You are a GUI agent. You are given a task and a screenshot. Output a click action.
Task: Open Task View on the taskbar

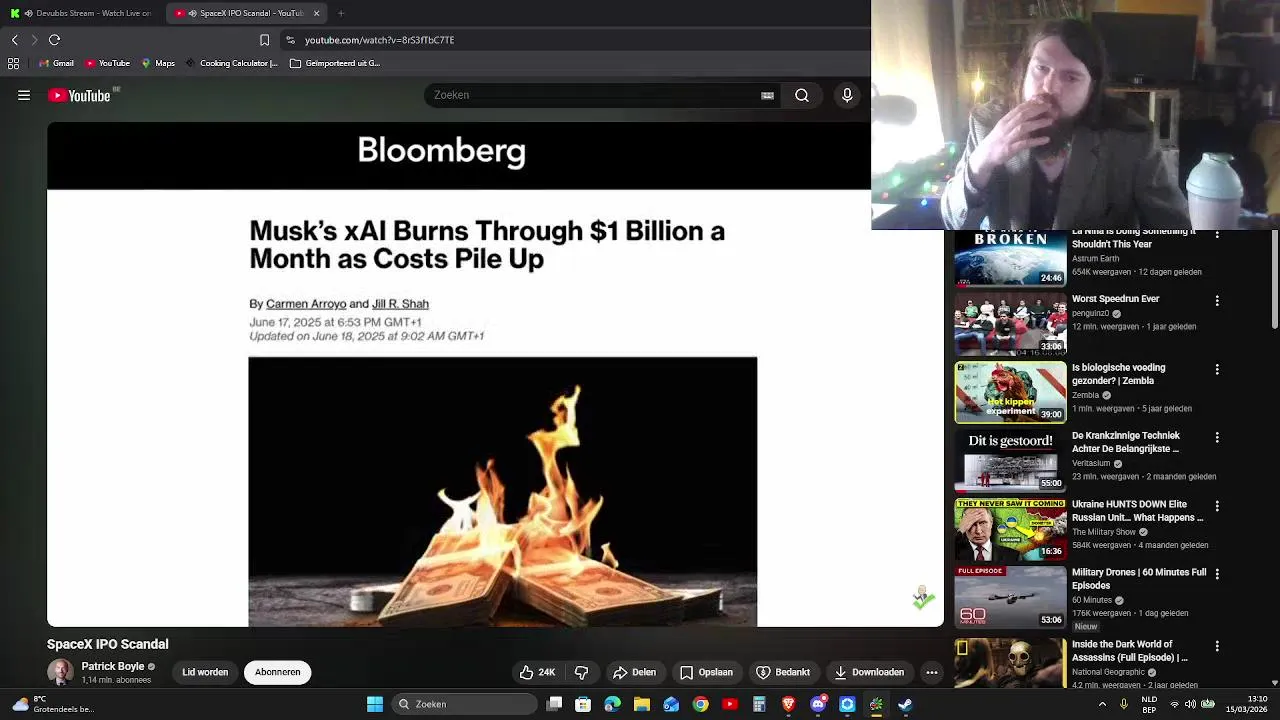(555, 704)
